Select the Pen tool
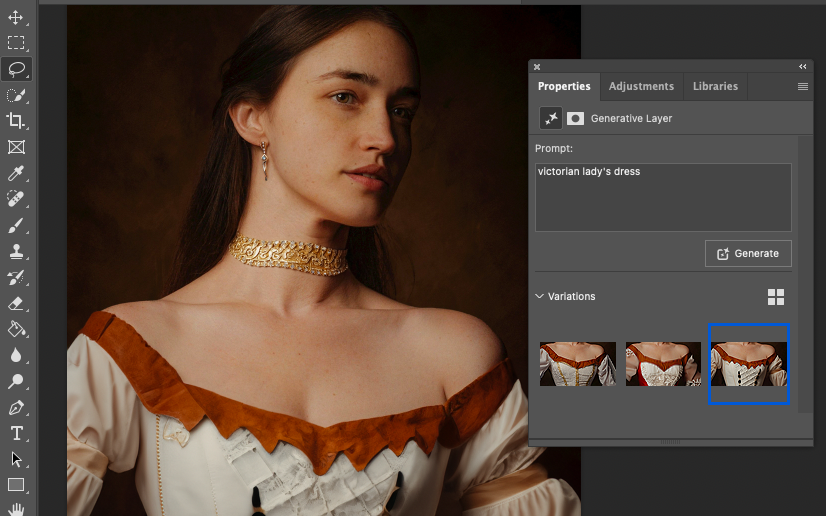Screen dimensions: 826x516 16,407
